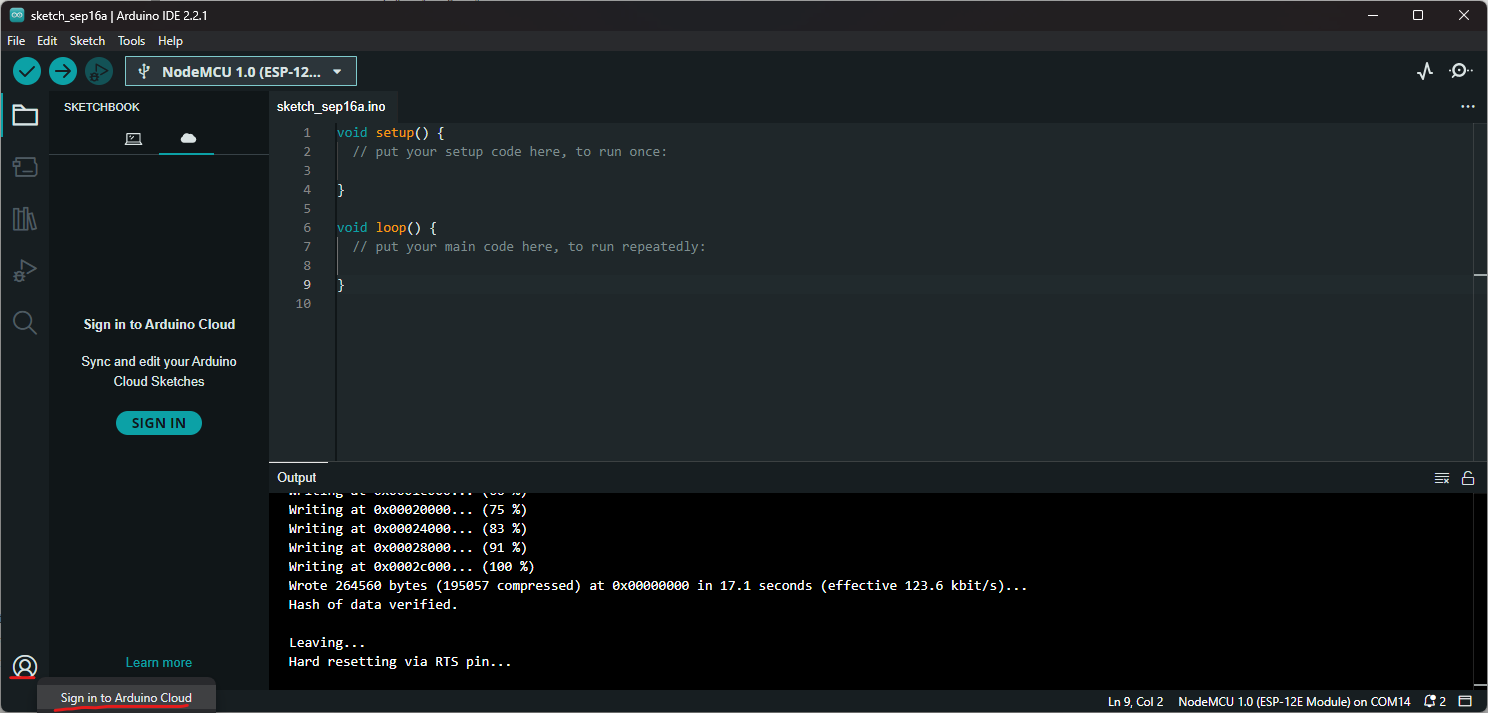The image size is (1488, 713).
Task: Open the notifications bell in status bar
Action: coord(1435,701)
